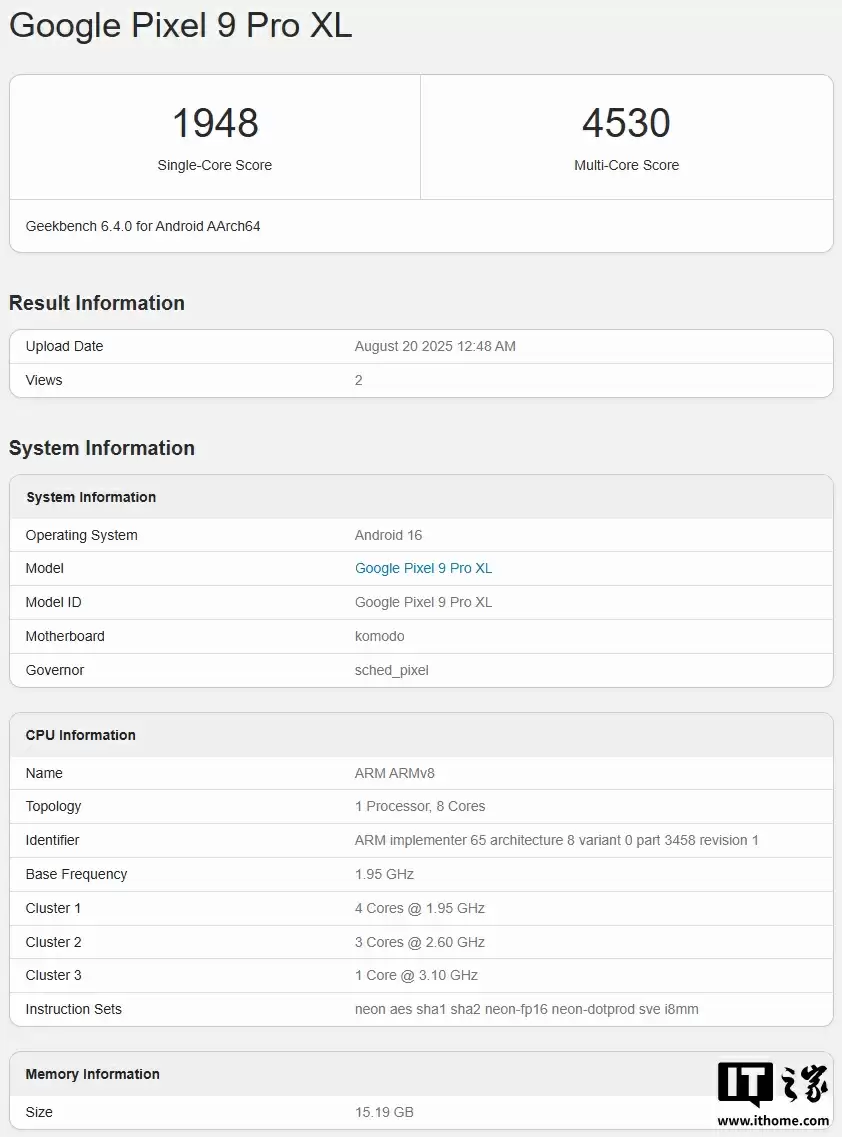Click the Multi-Core Score value 4530
Viewport: 842px width, 1137px height.
626,123
